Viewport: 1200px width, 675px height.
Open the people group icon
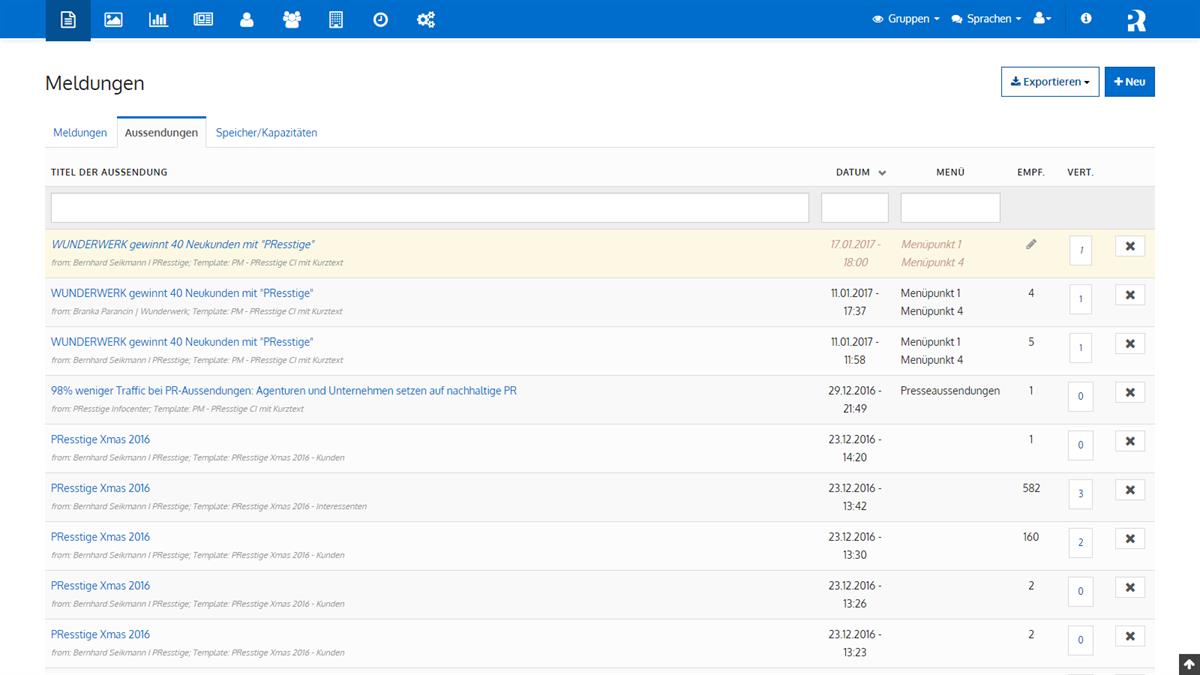(292, 19)
